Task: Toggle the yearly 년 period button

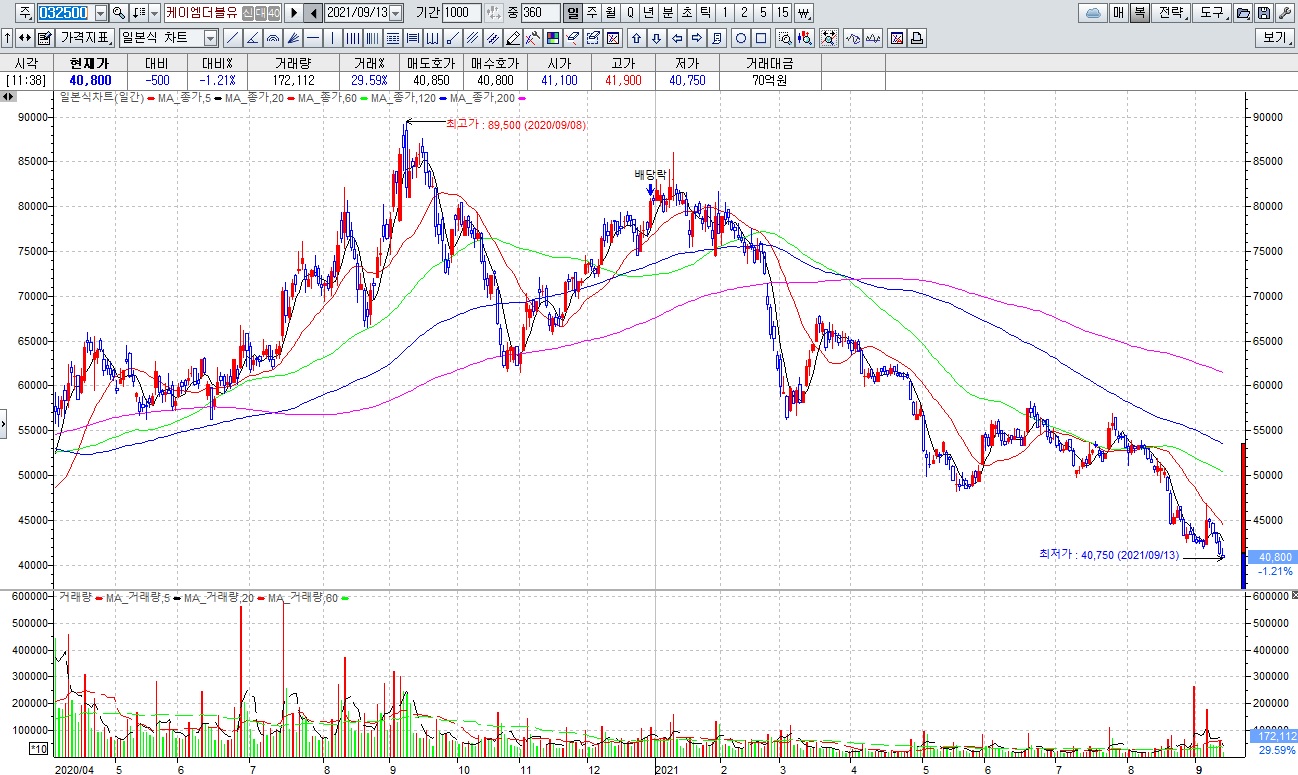Action: click(648, 13)
